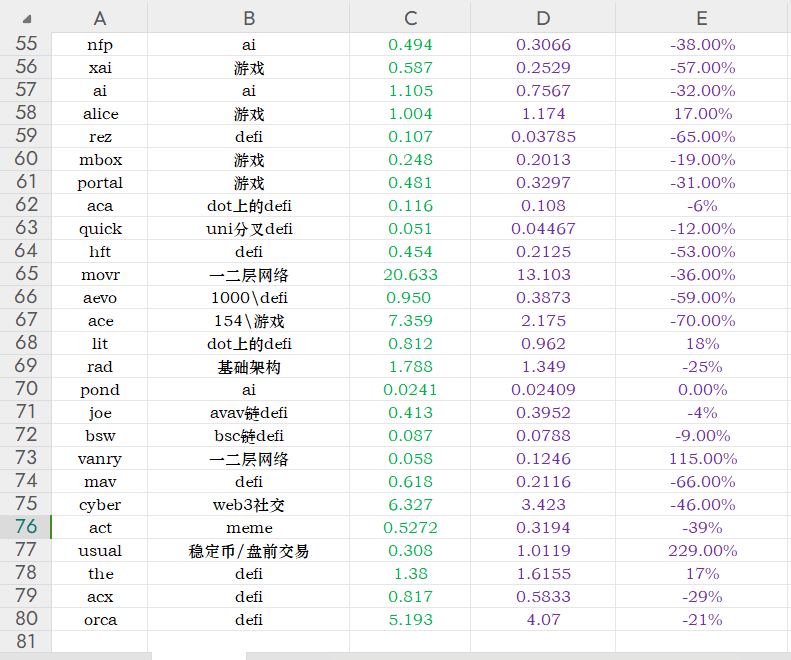The width and height of the screenshot is (791, 660).
Task: Click value 5.193 in column C
Action: tap(410, 620)
